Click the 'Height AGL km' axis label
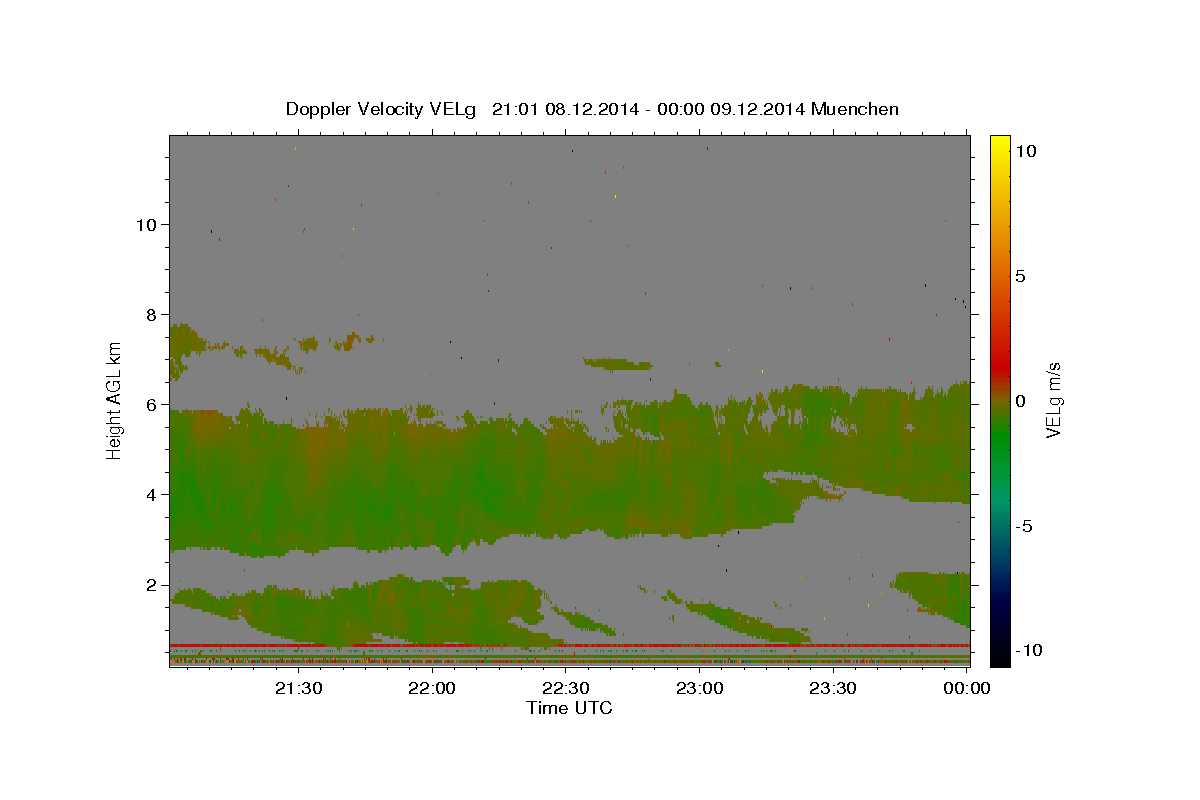The width and height of the screenshot is (1200, 800). click(115, 399)
